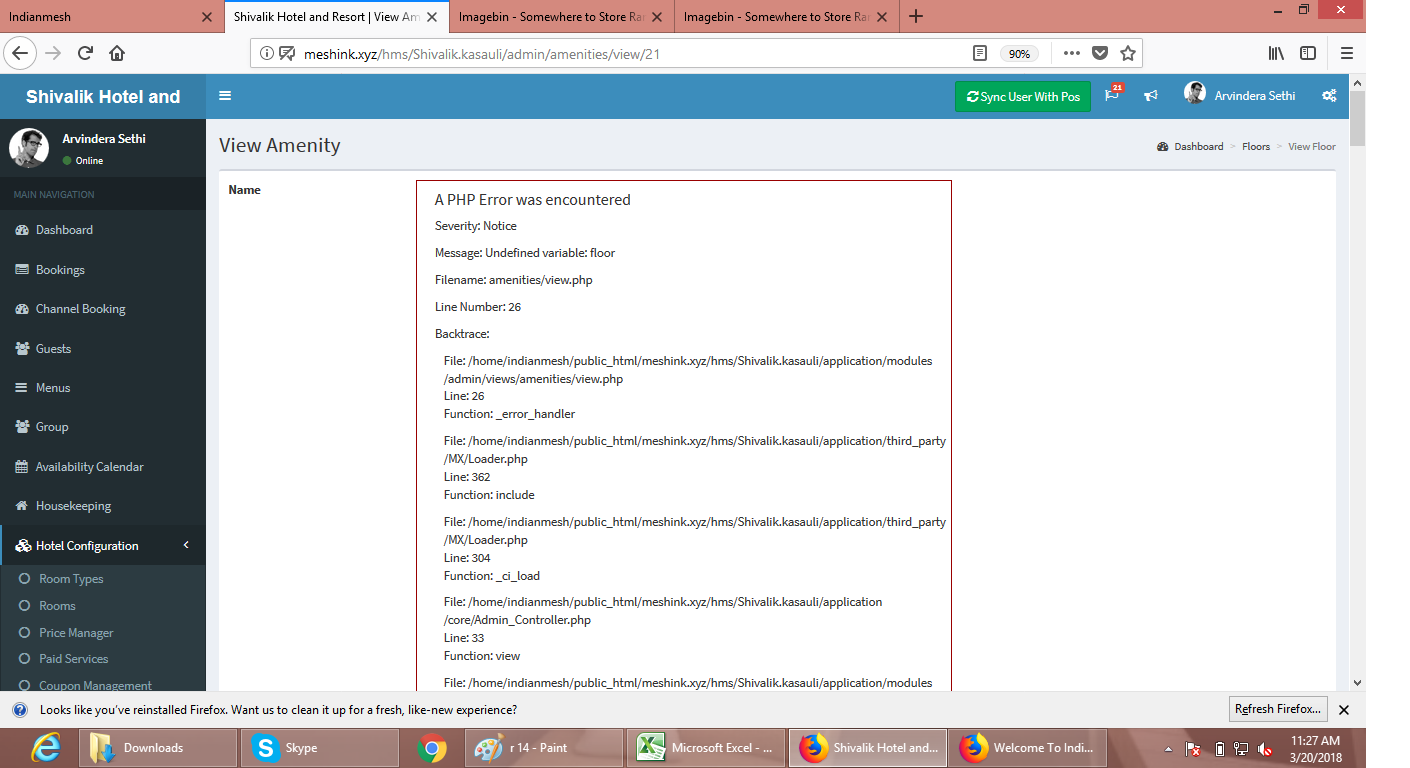
Task: Bookmark this page with the star icon
Action: coord(1128,53)
